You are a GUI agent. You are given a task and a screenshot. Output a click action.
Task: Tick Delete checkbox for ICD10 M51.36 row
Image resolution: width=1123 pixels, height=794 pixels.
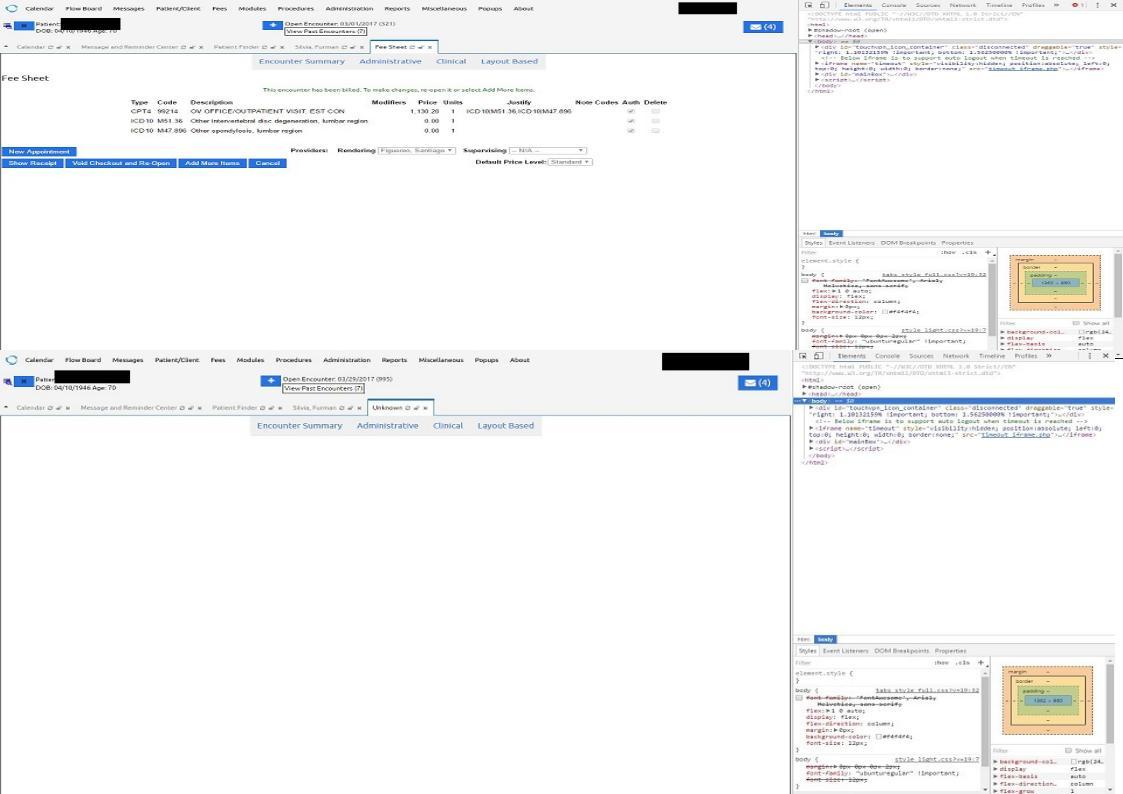click(x=655, y=121)
